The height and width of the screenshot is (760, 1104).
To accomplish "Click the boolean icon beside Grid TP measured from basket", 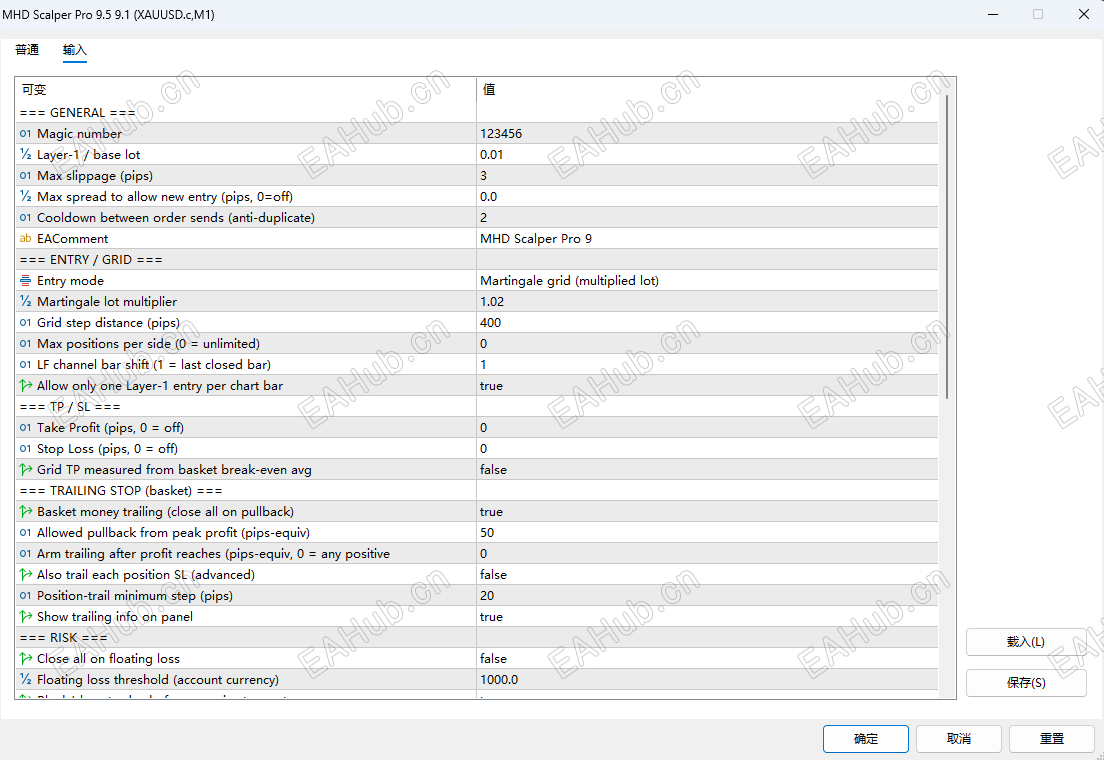I will (x=25, y=469).
